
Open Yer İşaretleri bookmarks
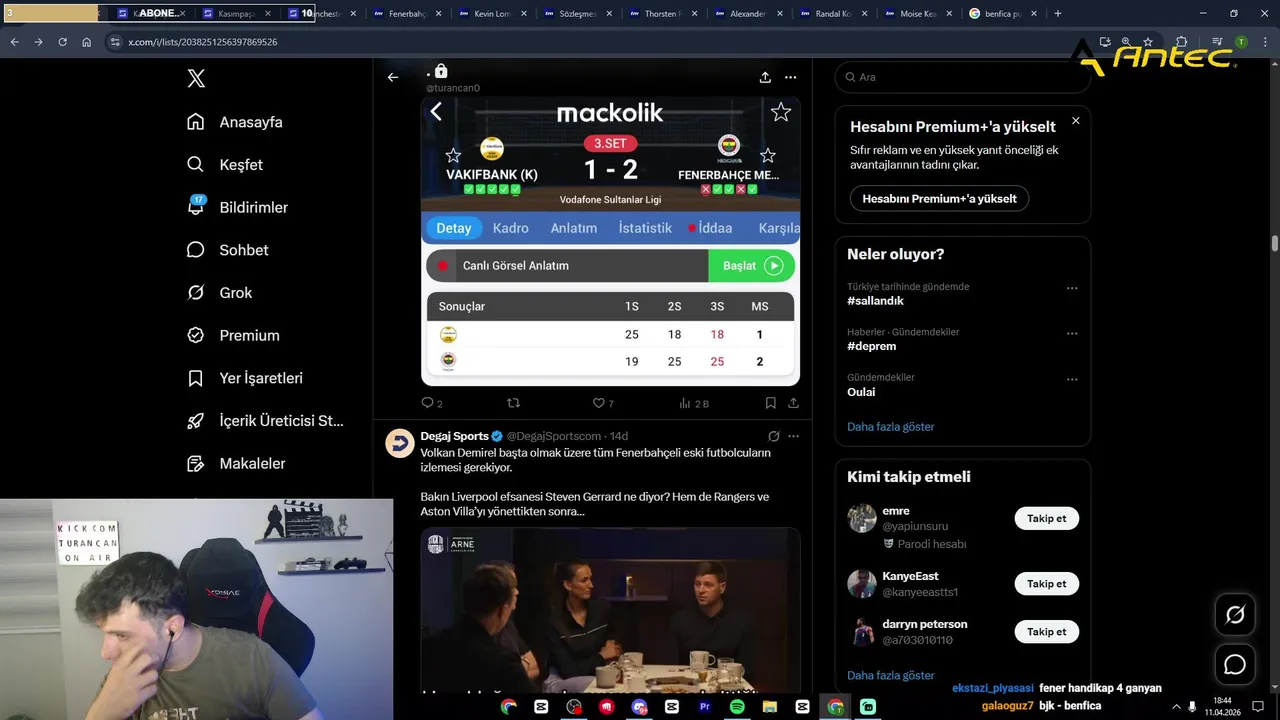[245, 378]
